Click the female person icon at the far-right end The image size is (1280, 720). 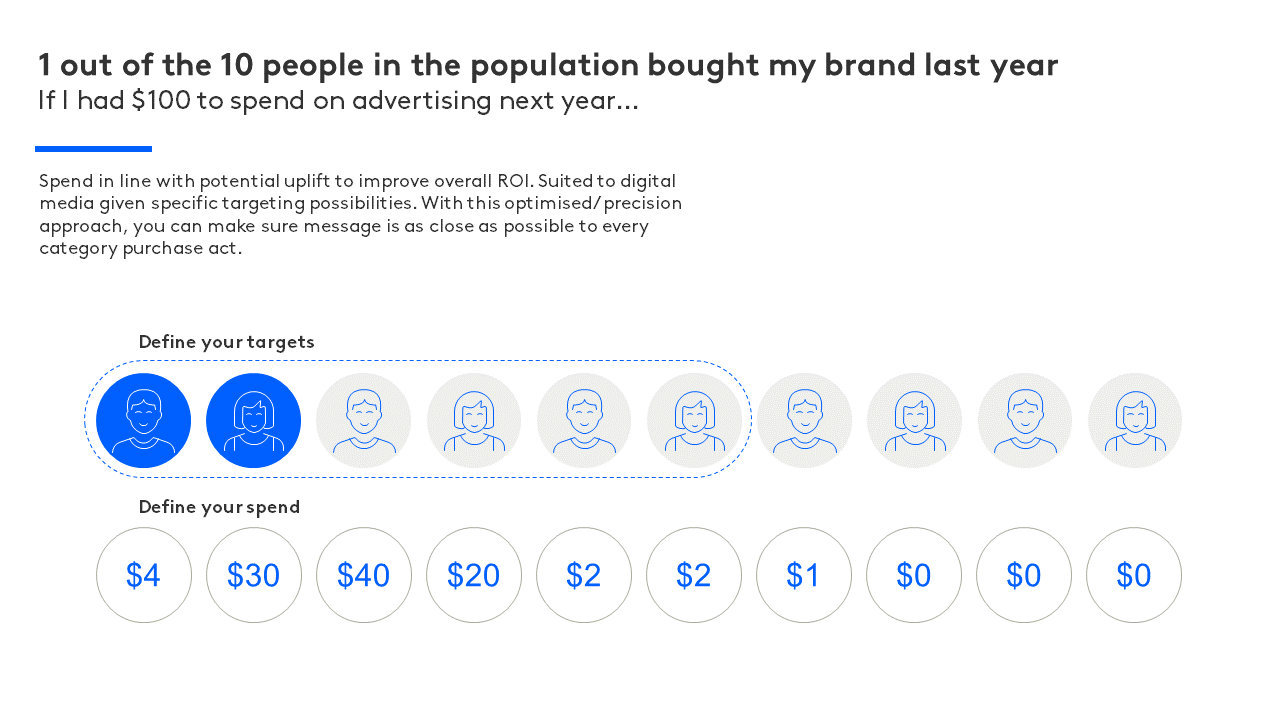pyautogui.click(x=1135, y=420)
